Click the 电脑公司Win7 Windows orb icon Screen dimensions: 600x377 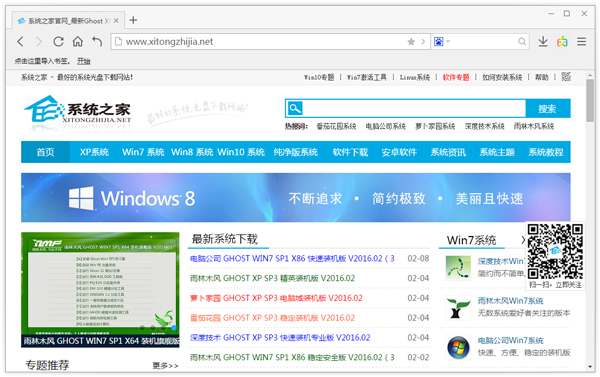point(458,347)
